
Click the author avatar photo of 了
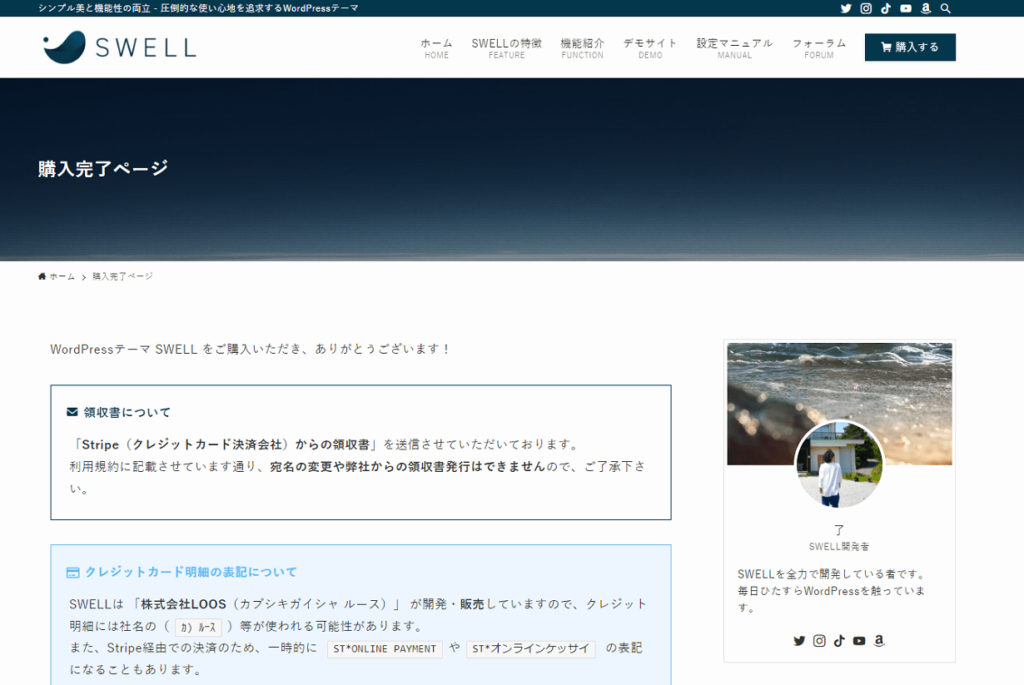pos(840,465)
